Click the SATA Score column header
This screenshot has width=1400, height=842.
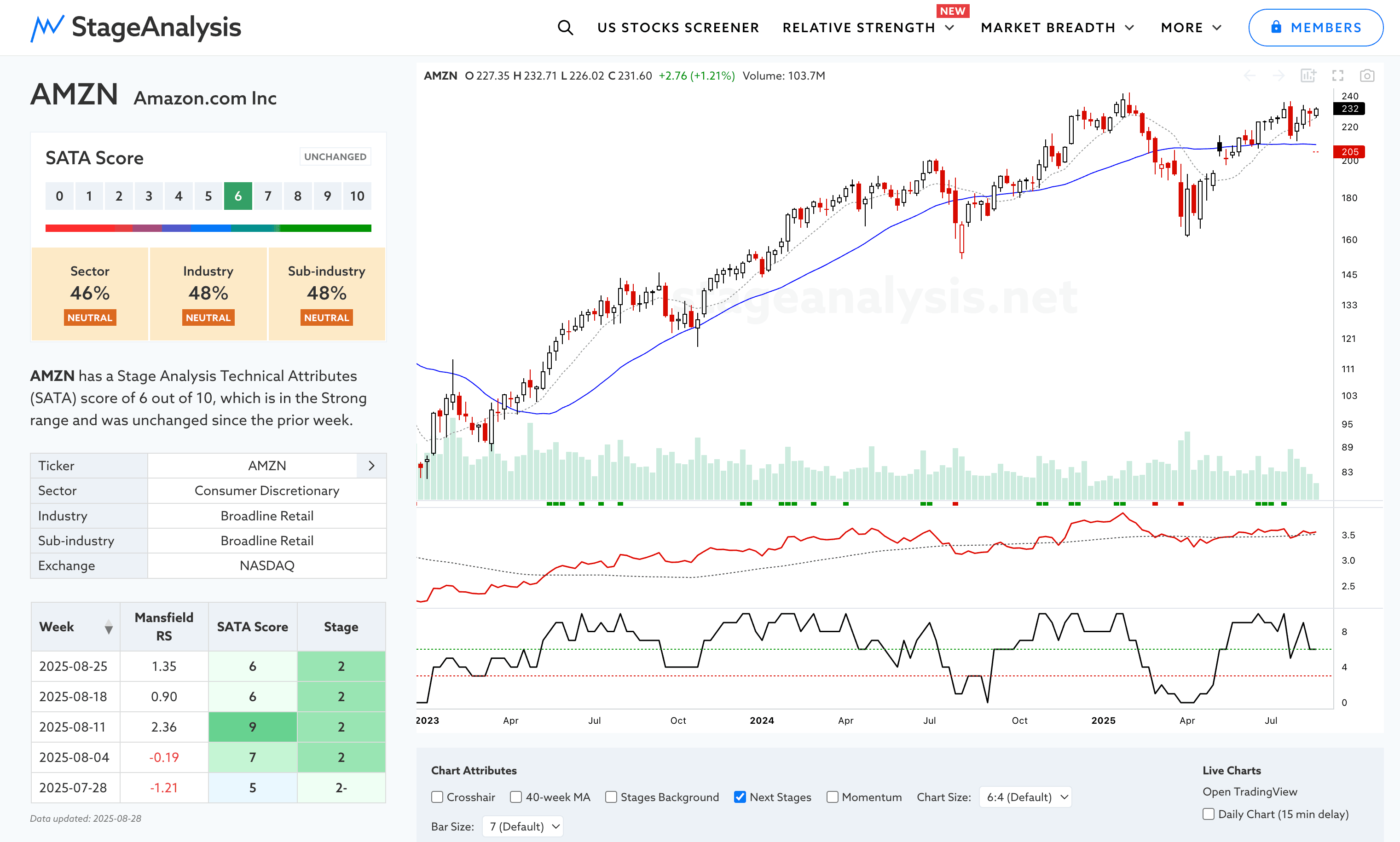(x=253, y=626)
